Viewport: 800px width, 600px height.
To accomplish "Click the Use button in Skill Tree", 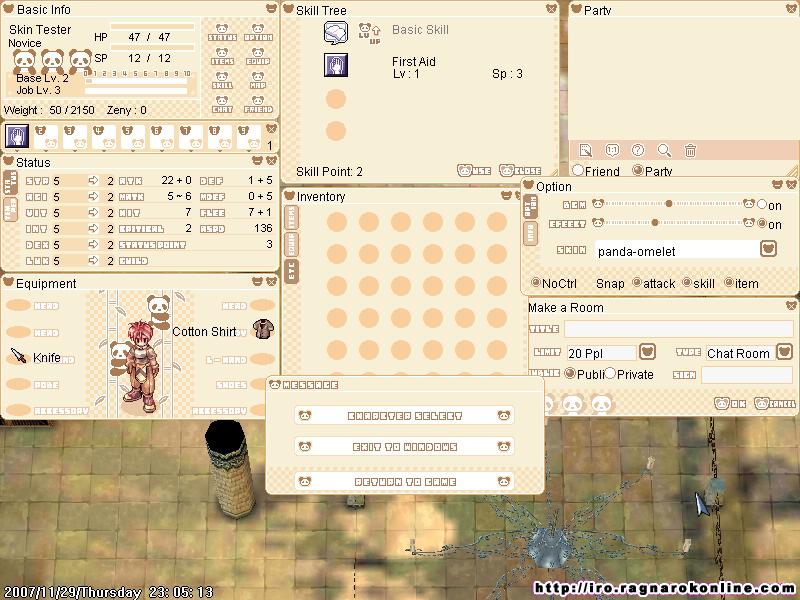I will click(x=474, y=170).
